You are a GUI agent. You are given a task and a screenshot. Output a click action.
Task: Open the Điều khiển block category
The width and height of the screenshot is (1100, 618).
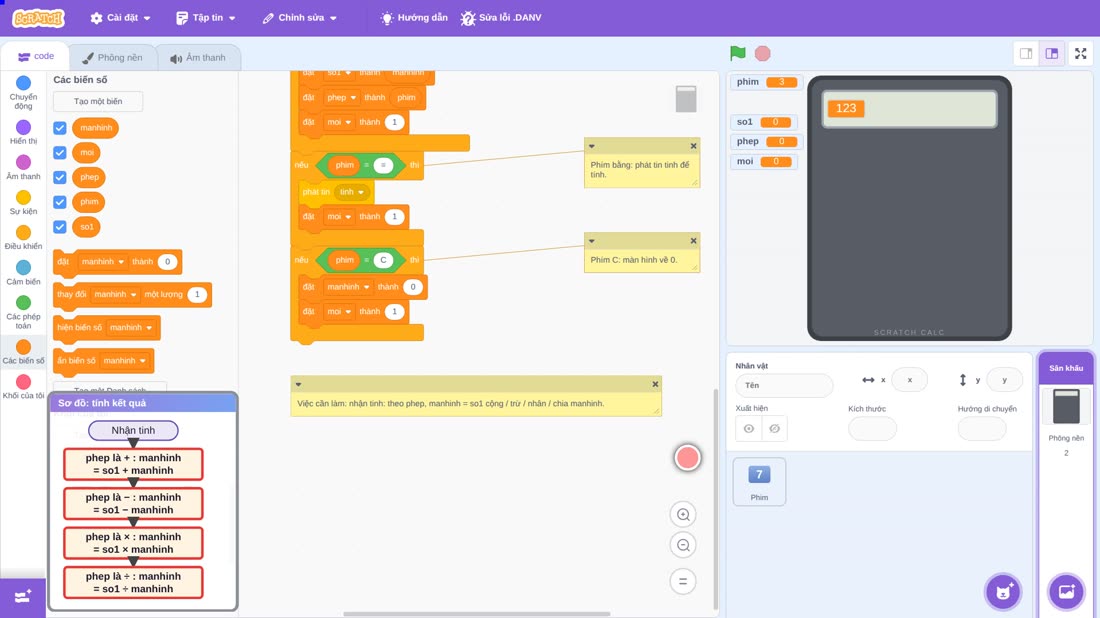click(x=23, y=237)
